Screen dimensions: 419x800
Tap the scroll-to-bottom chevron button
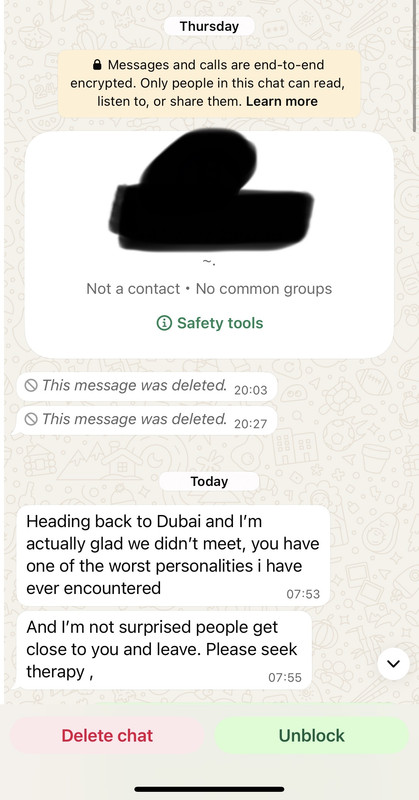pos(393,664)
